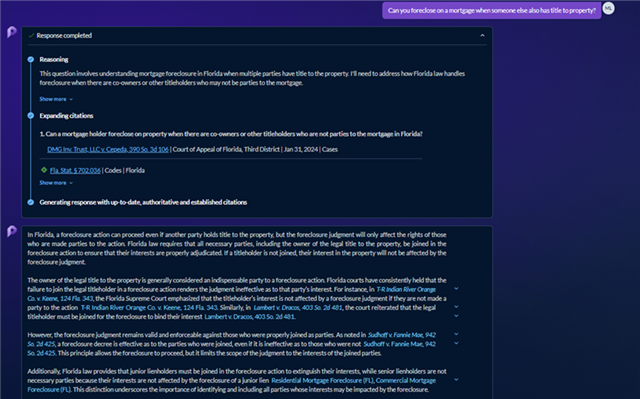The image size is (640, 399).
Task: Click the ML user avatar
Action: [608, 8]
